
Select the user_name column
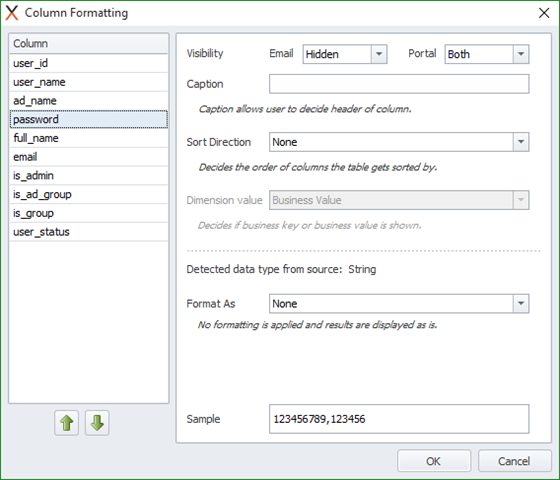(89, 82)
